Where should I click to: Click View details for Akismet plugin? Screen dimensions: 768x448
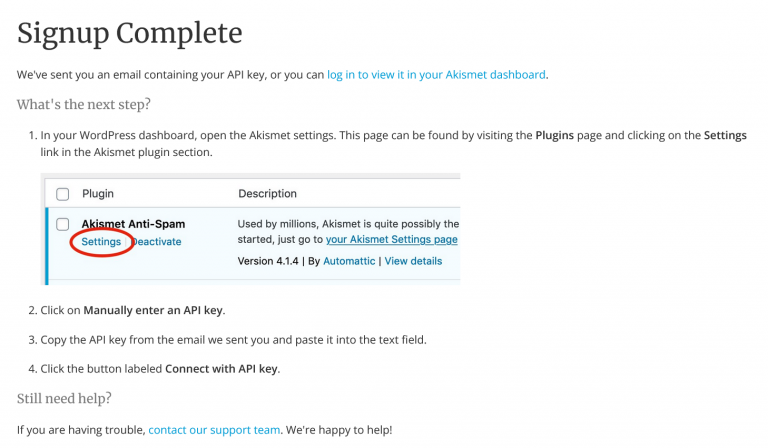pos(413,261)
